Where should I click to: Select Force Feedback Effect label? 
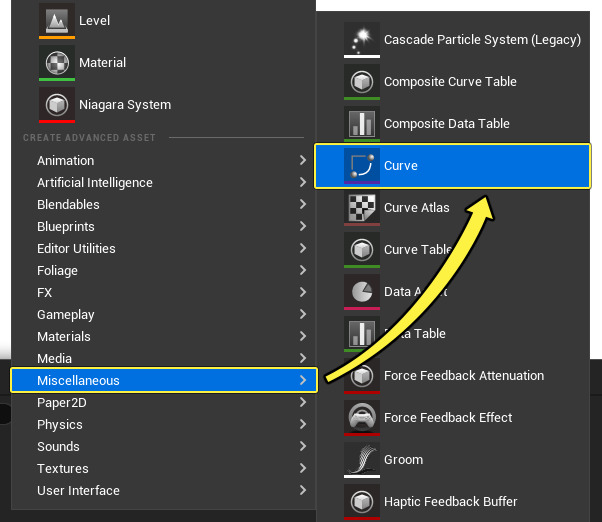click(448, 418)
